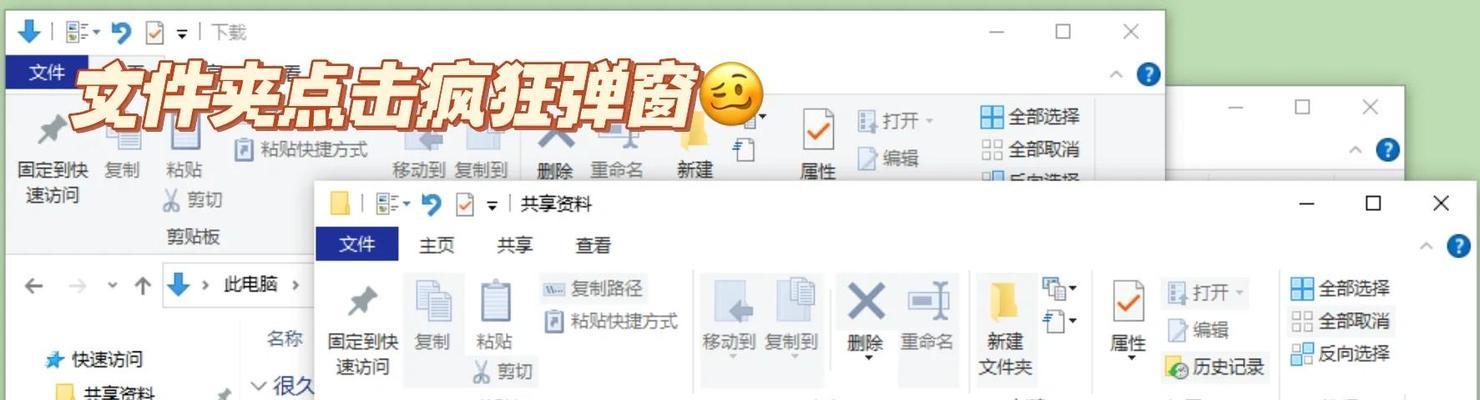1480x400 pixels.
Task: Click Copy path (复制路径)
Action: (x=593, y=289)
